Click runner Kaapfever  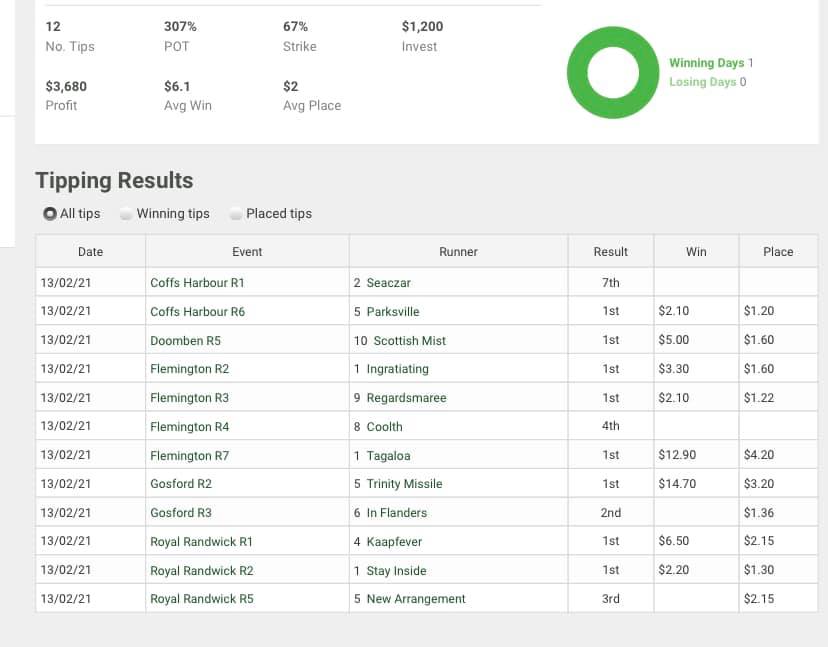(394, 541)
